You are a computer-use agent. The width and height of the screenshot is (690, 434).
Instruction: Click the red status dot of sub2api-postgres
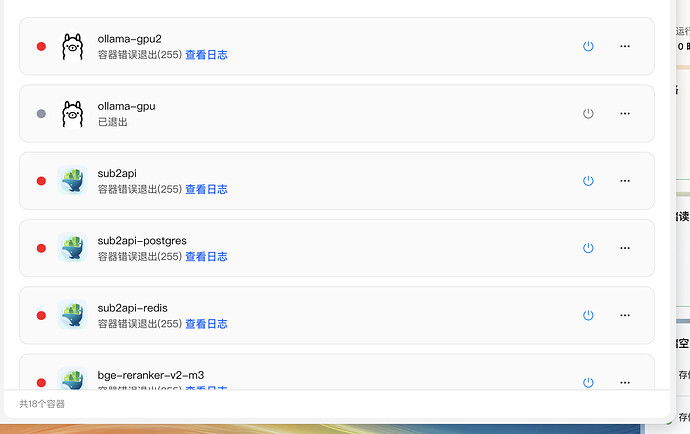41,248
